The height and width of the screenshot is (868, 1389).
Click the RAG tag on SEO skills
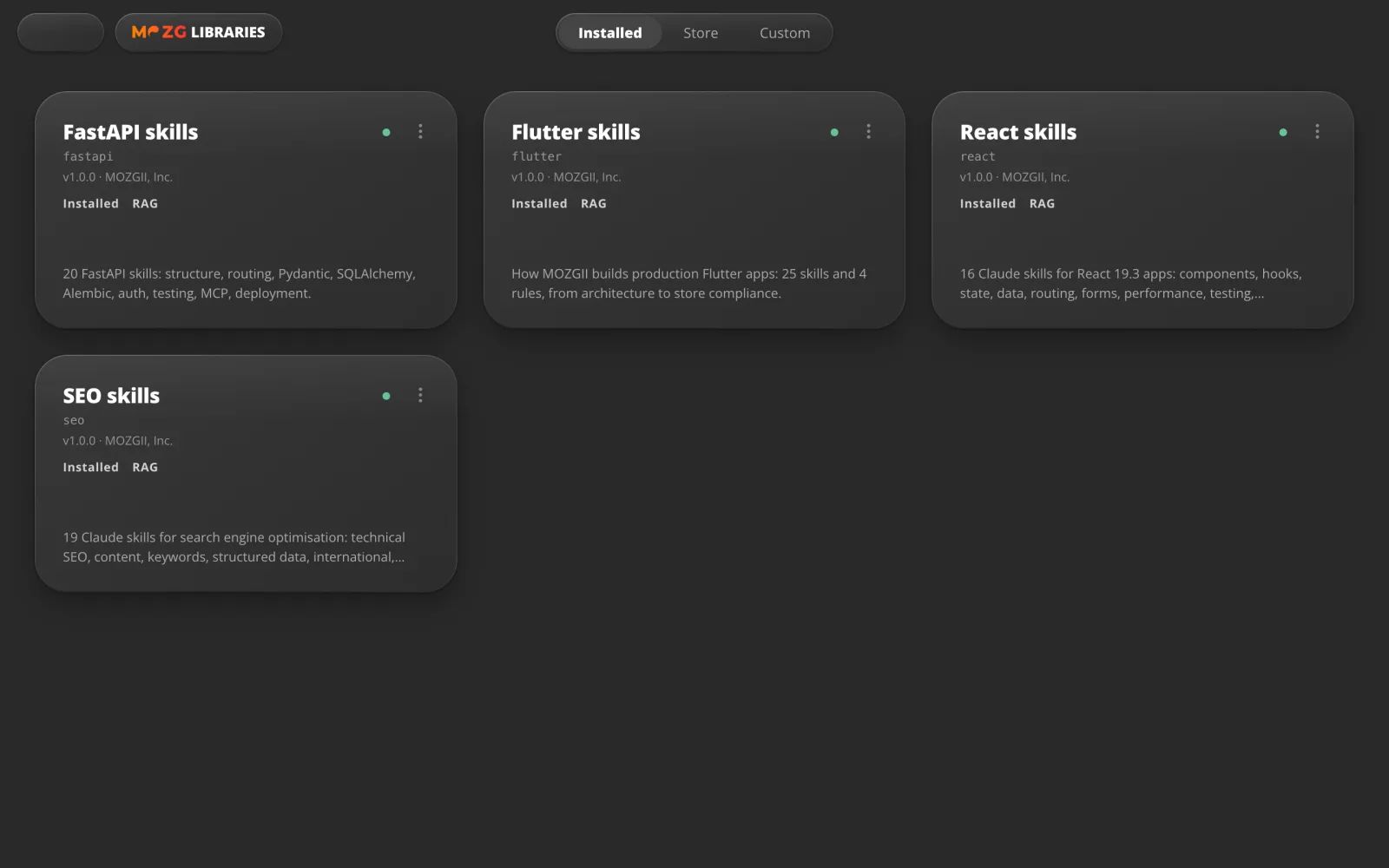tap(145, 467)
